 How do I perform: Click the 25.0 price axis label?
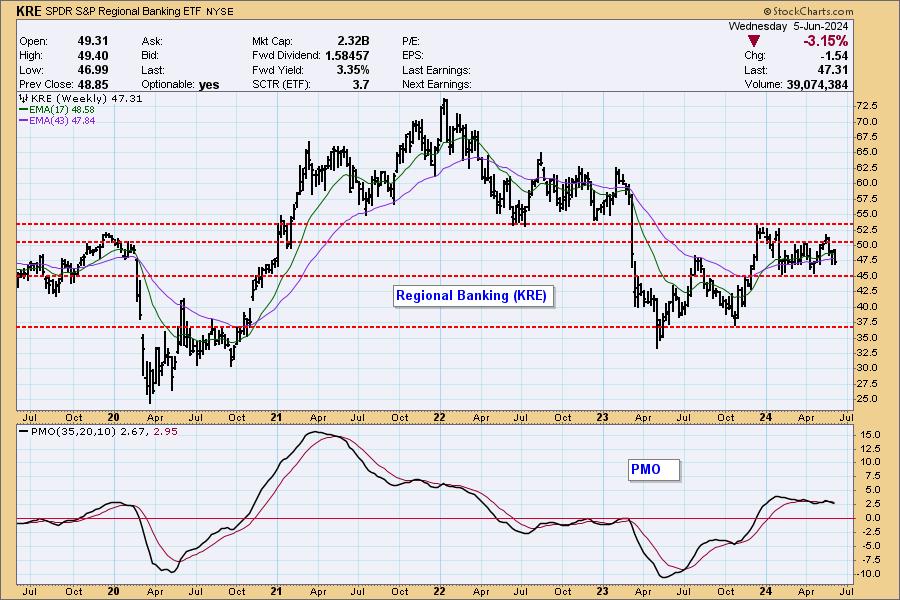tap(867, 398)
